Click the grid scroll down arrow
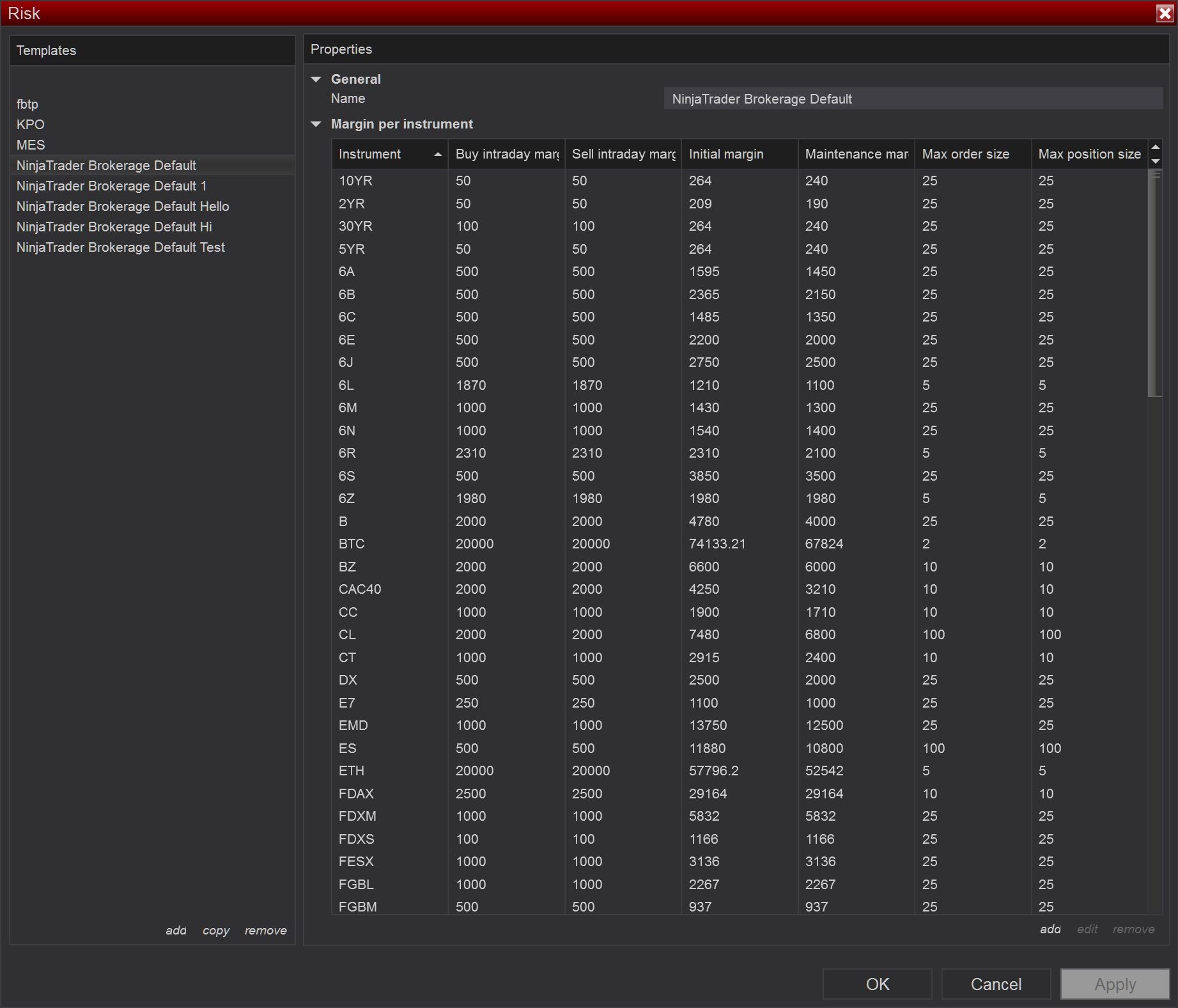The image size is (1178, 1008). [x=1156, y=161]
